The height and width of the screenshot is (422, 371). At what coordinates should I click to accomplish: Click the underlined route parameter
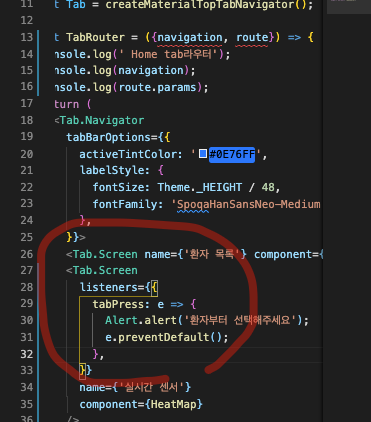click(252, 37)
